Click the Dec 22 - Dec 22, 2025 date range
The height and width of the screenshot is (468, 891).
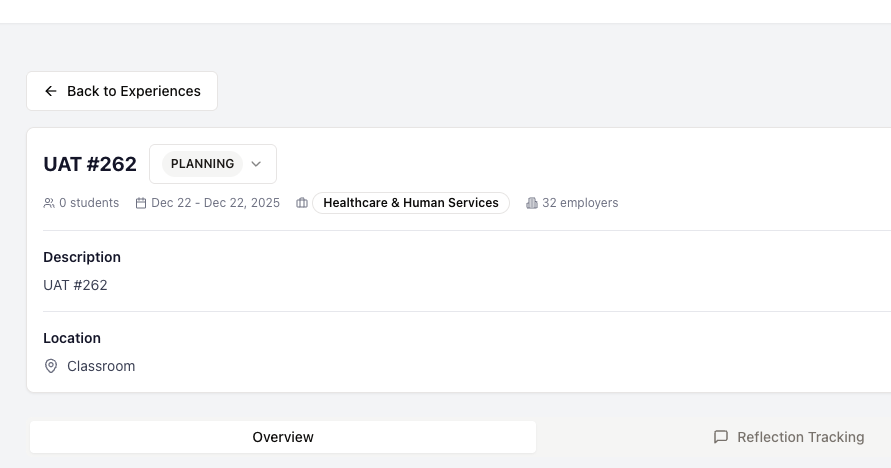pos(215,203)
